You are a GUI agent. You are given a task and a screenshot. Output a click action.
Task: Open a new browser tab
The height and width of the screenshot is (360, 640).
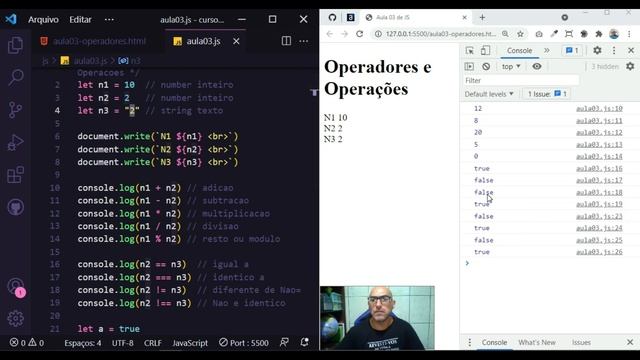coord(482,17)
